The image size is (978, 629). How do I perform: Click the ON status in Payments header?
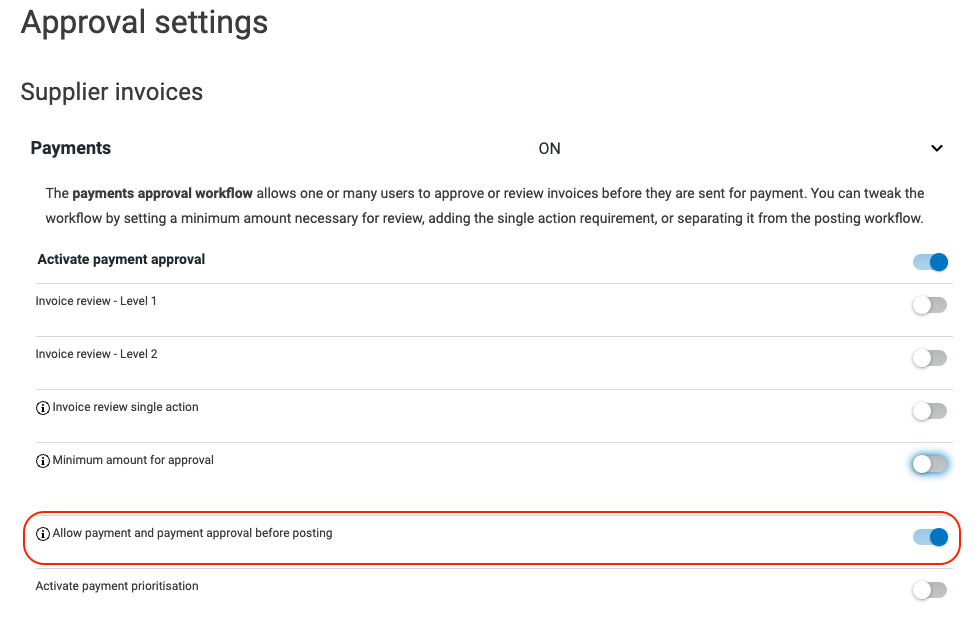tap(550, 149)
